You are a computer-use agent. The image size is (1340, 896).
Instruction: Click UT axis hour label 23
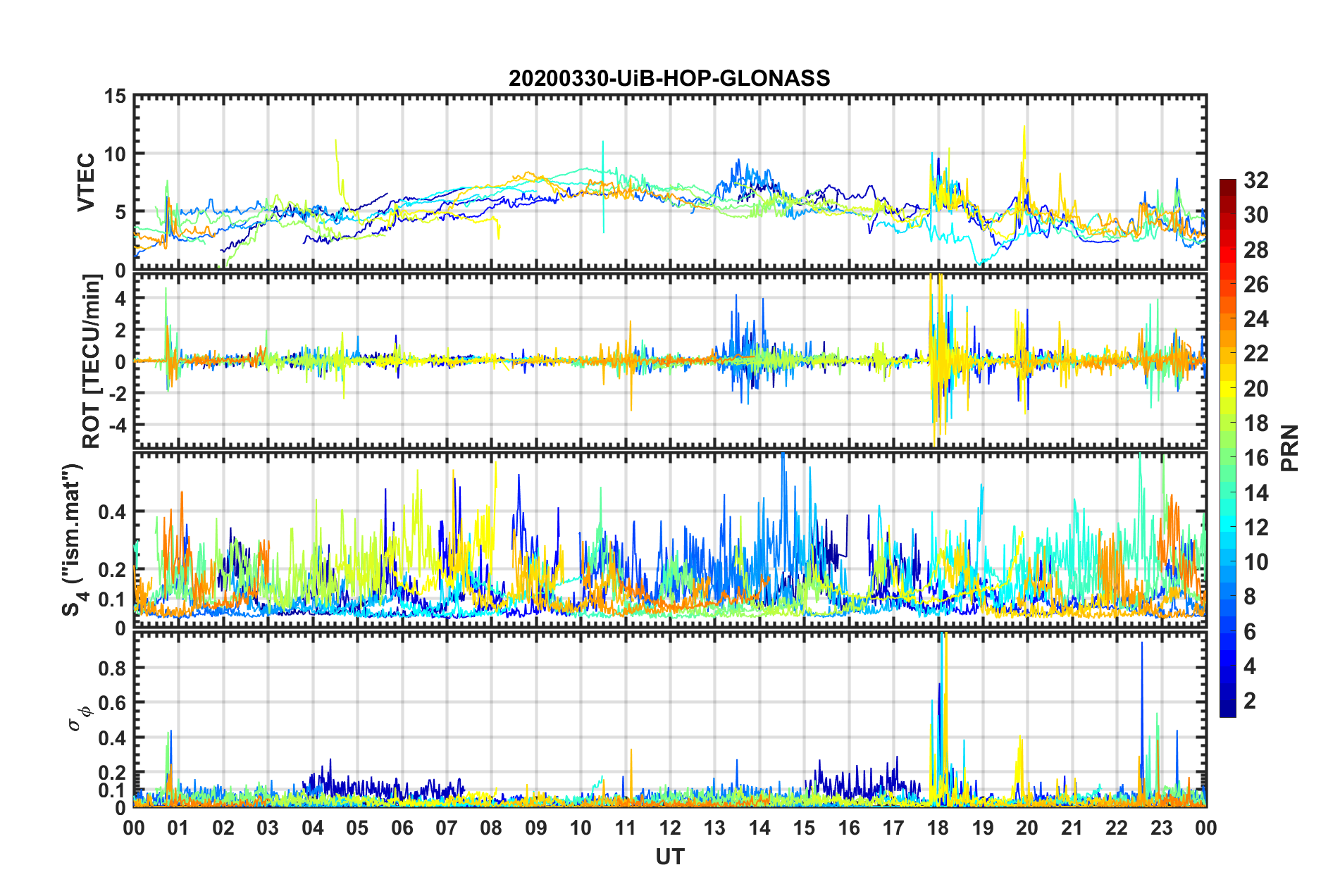(1162, 828)
